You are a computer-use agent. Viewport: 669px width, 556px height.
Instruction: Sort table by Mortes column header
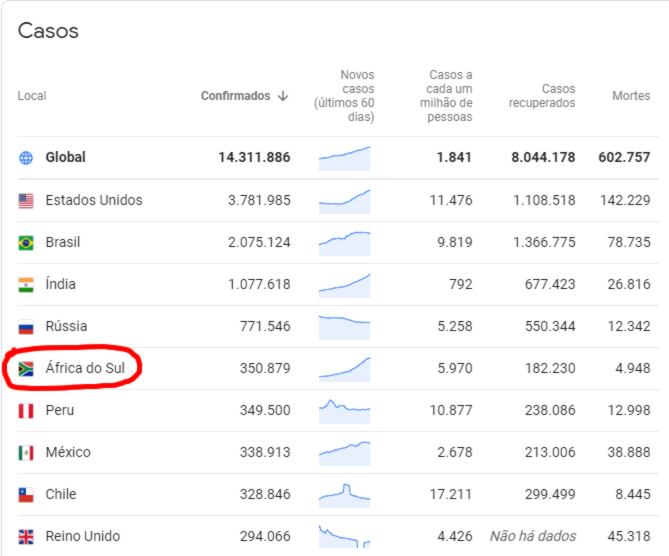pos(630,96)
